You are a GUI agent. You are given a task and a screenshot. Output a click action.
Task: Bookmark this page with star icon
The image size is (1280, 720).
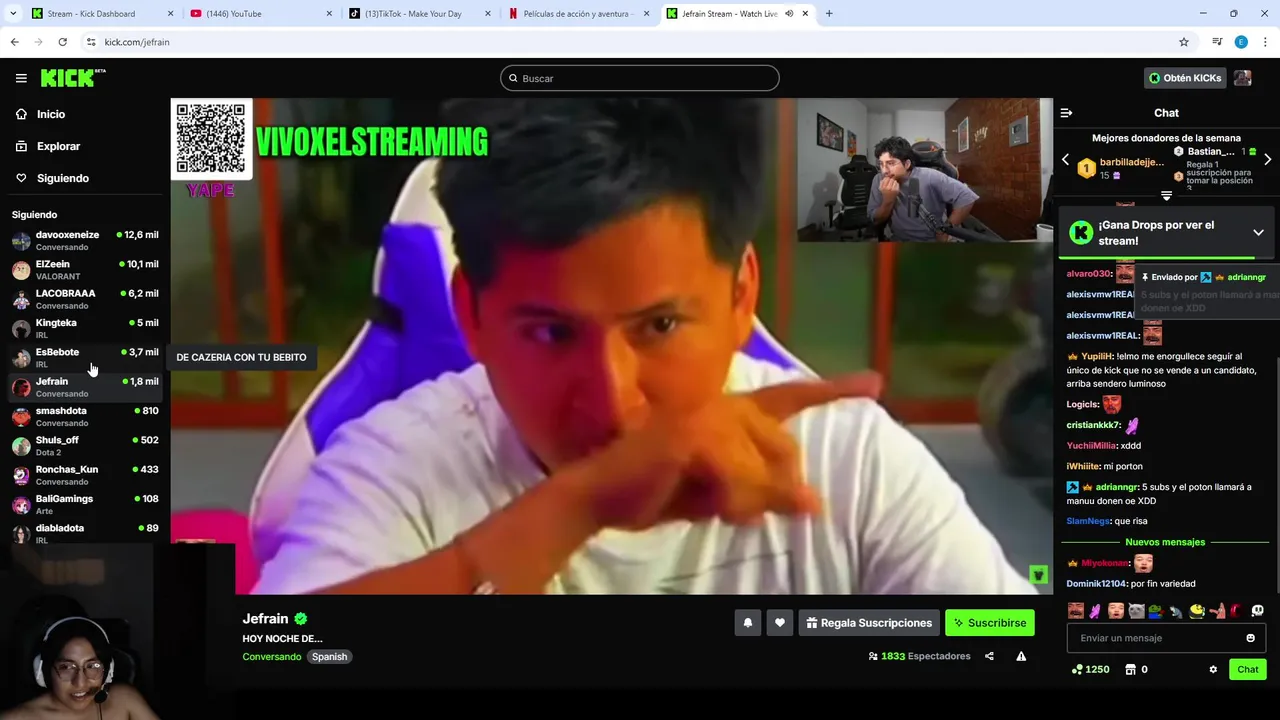tap(1184, 42)
